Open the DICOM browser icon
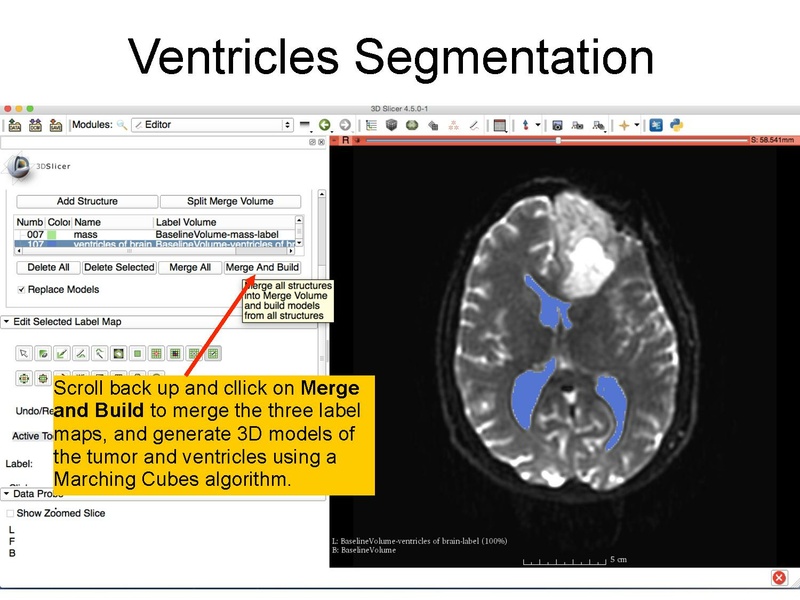800x600 pixels. (x=33, y=125)
